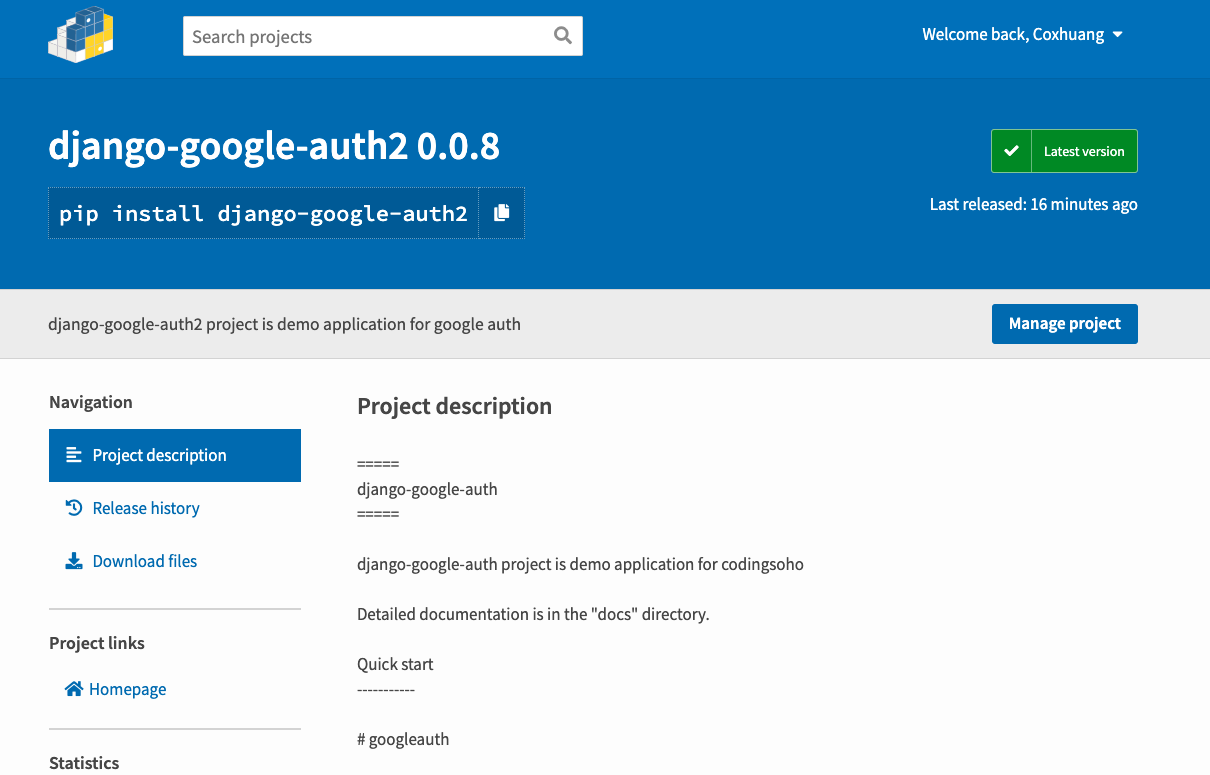Click the "demo application for codingsoho" line

click(580, 564)
